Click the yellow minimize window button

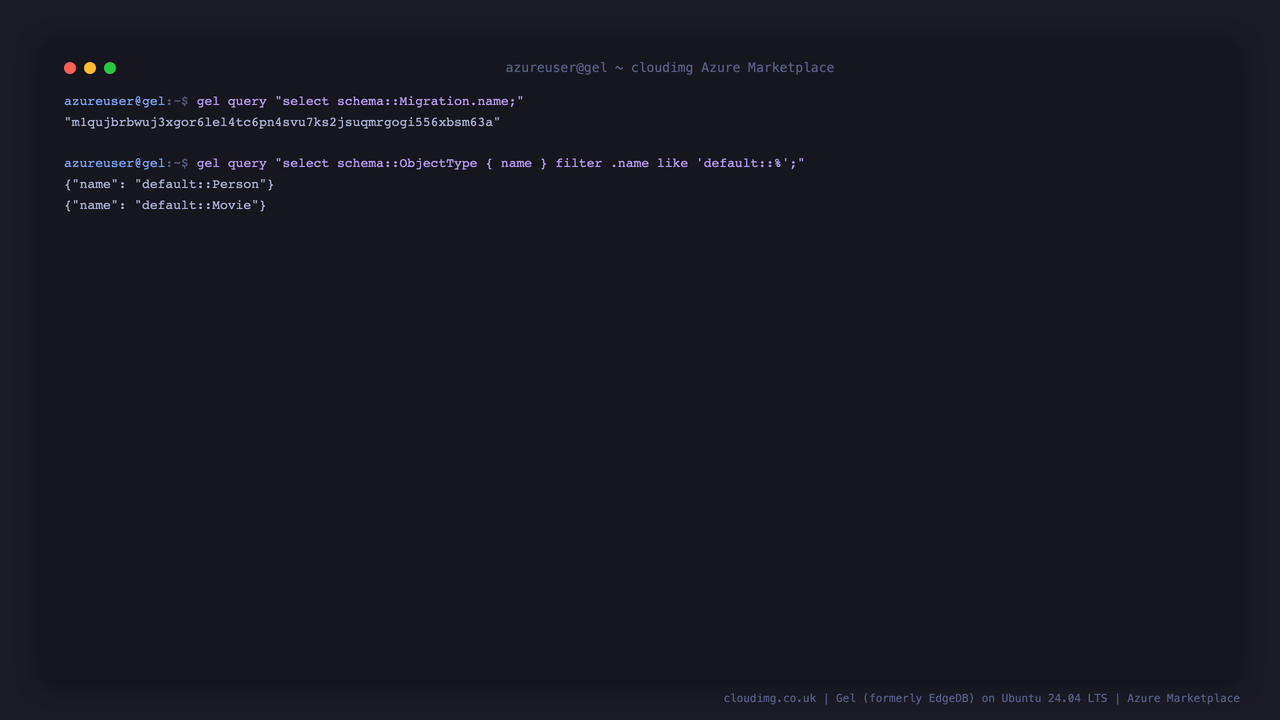click(x=90, y=68)
